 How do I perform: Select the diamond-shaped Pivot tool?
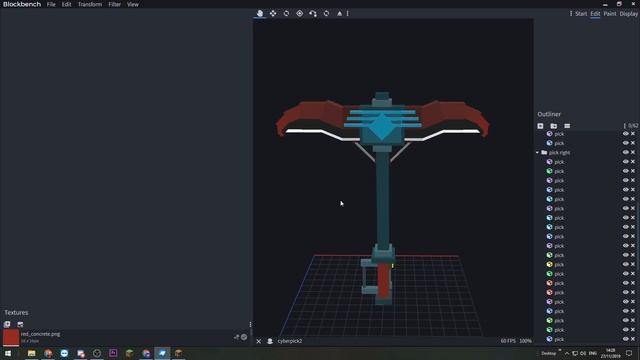coord(300,13)
